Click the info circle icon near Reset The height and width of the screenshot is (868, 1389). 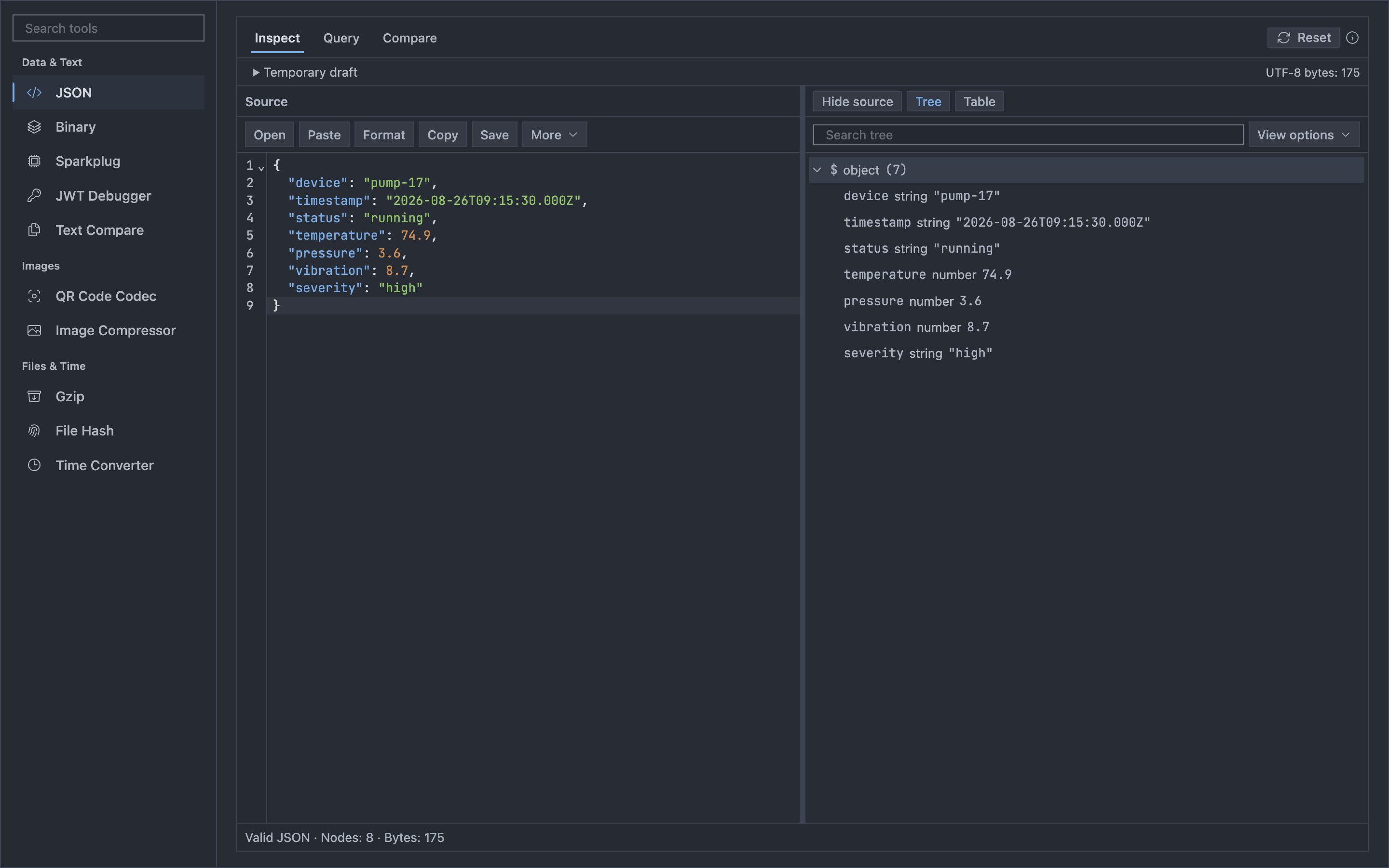pos(1352,38)
